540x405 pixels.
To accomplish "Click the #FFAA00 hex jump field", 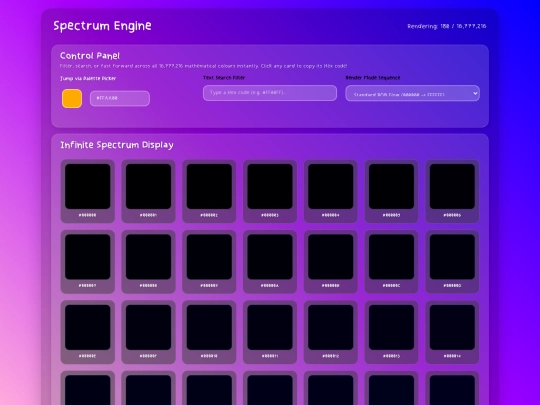I will point(120,98).
